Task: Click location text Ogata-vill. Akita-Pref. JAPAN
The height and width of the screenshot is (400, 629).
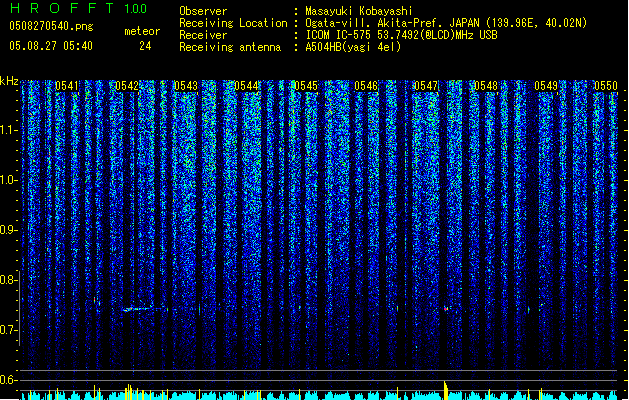Action: (x=392, y=23)
